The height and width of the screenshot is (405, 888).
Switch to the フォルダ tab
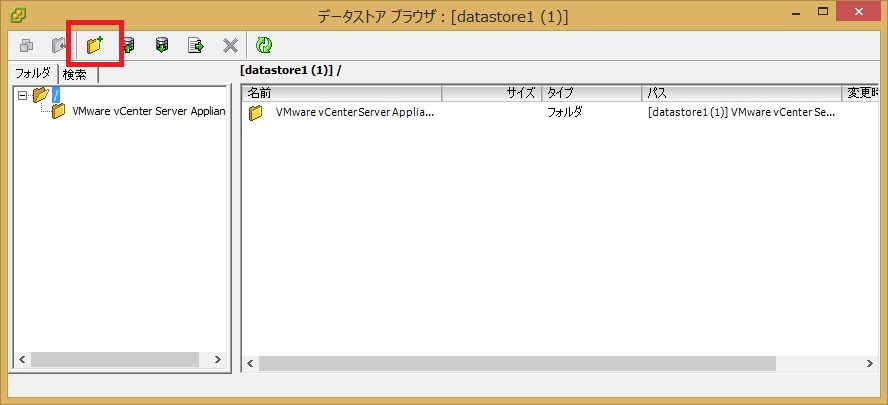coord(33,73)
